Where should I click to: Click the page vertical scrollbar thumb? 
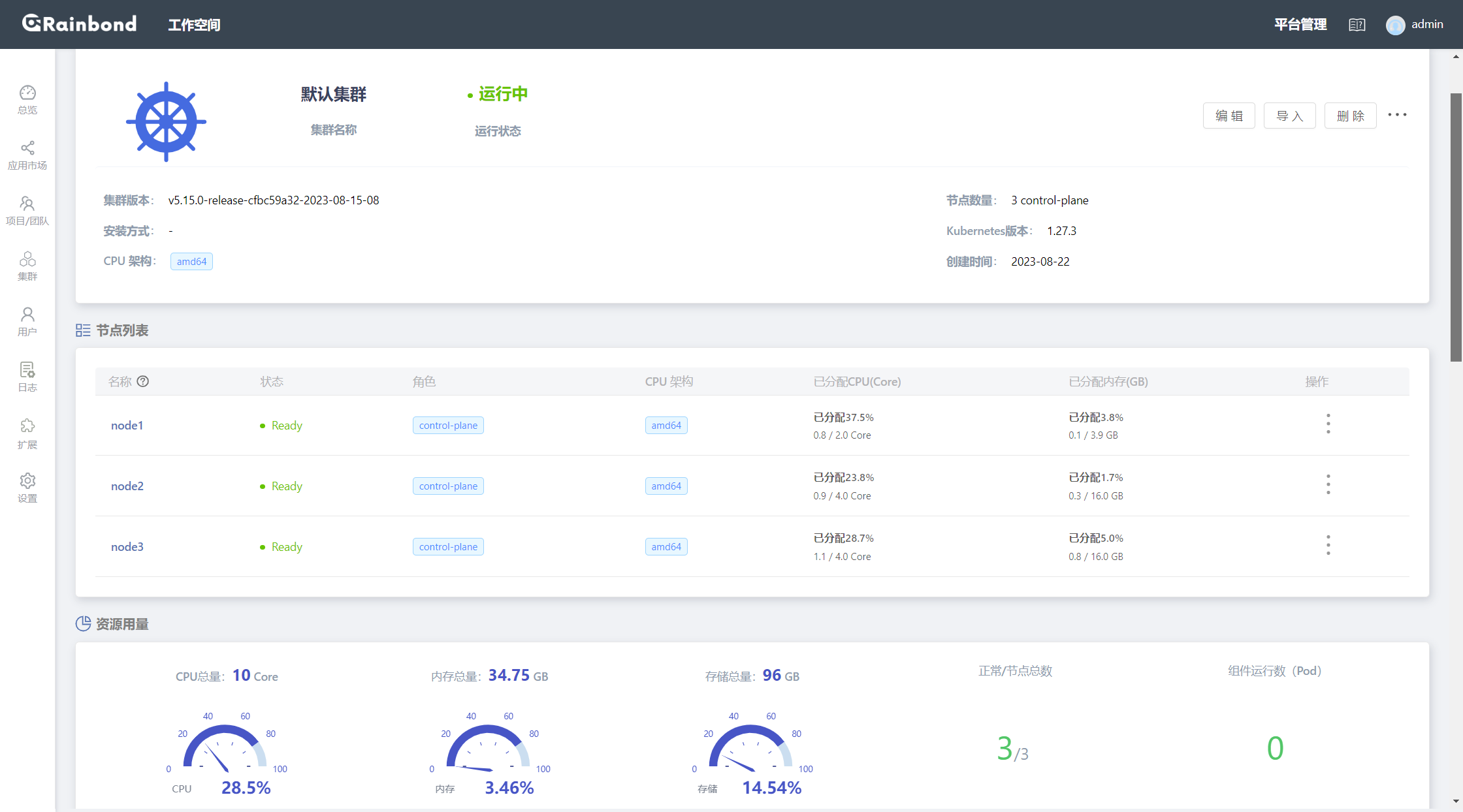point(1456,226)
